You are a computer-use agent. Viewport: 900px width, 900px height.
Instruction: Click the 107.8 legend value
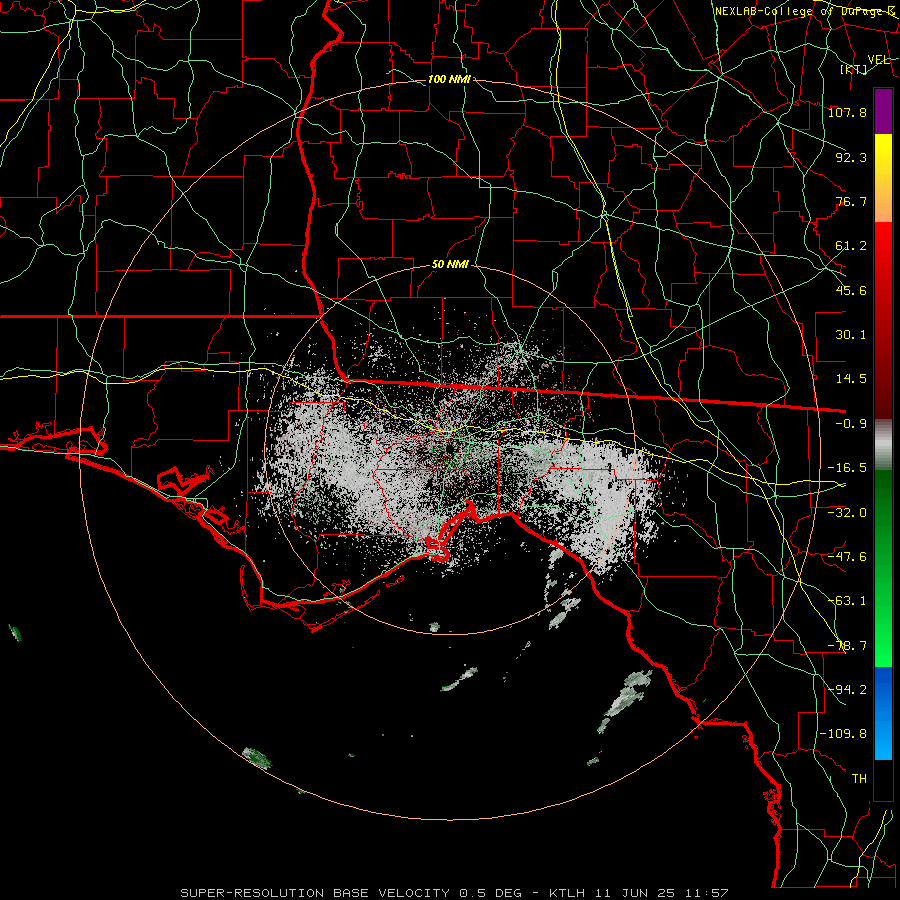(847, 112)
